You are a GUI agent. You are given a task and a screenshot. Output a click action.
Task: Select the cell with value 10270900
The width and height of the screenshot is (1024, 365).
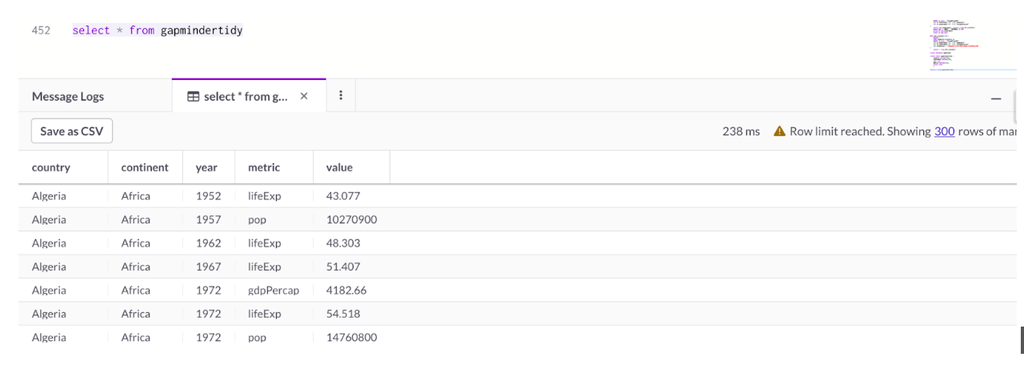tap(351, 219)
